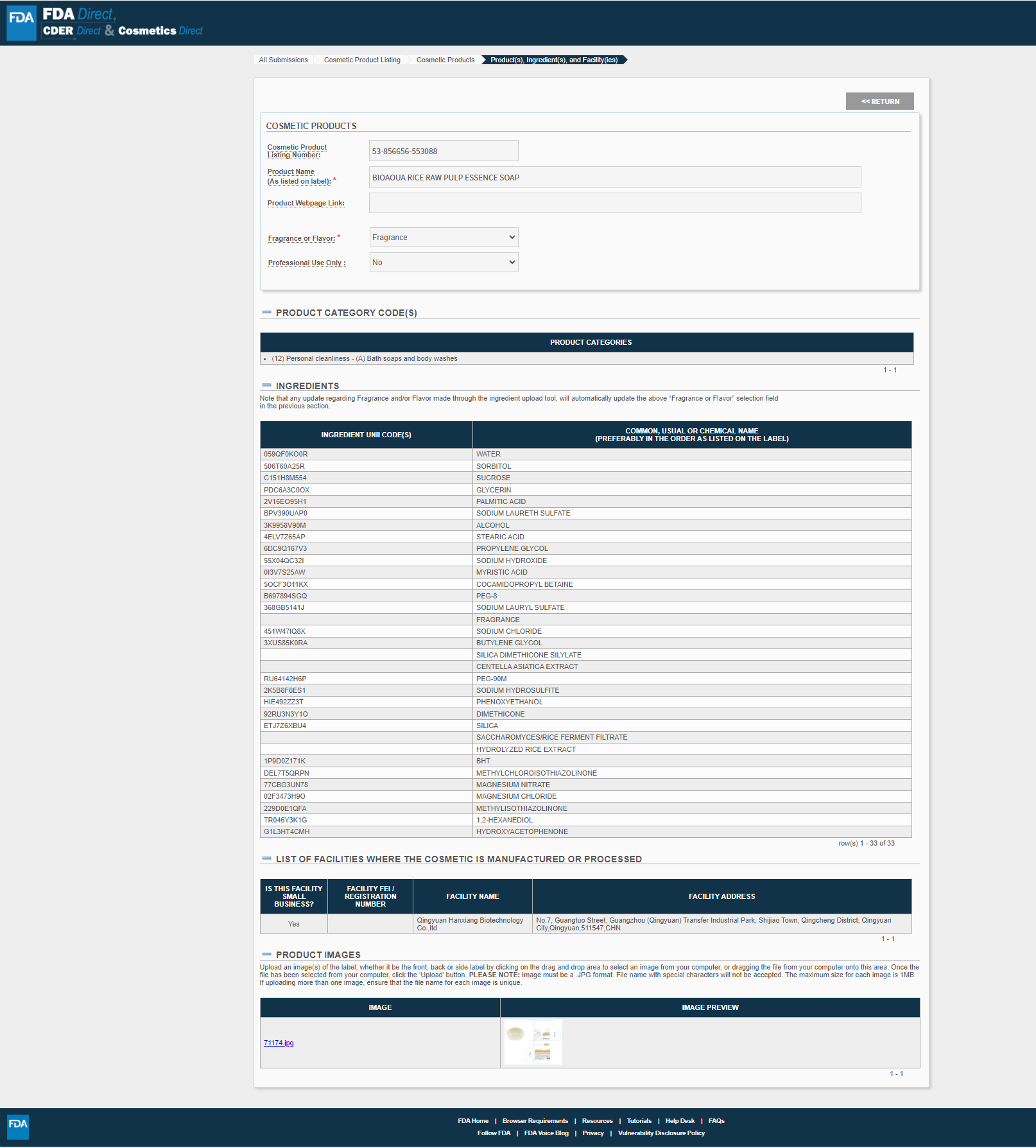Click the Product Webpage Link field

(614, 204)
